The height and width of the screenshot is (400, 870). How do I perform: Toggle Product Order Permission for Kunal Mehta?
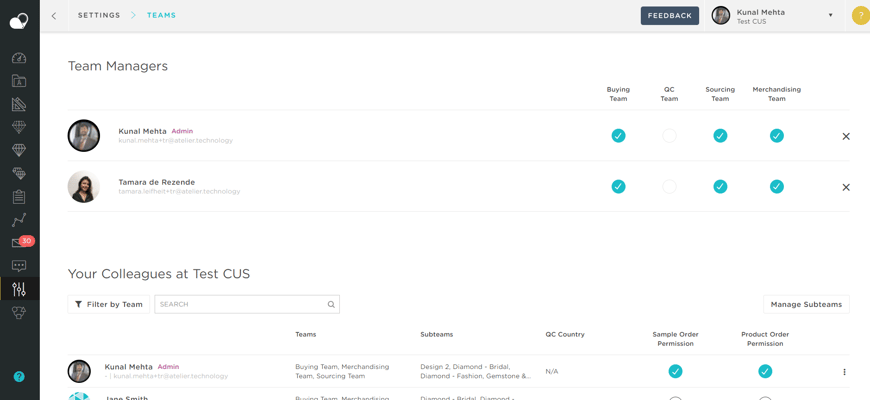[x=765, y=371]
